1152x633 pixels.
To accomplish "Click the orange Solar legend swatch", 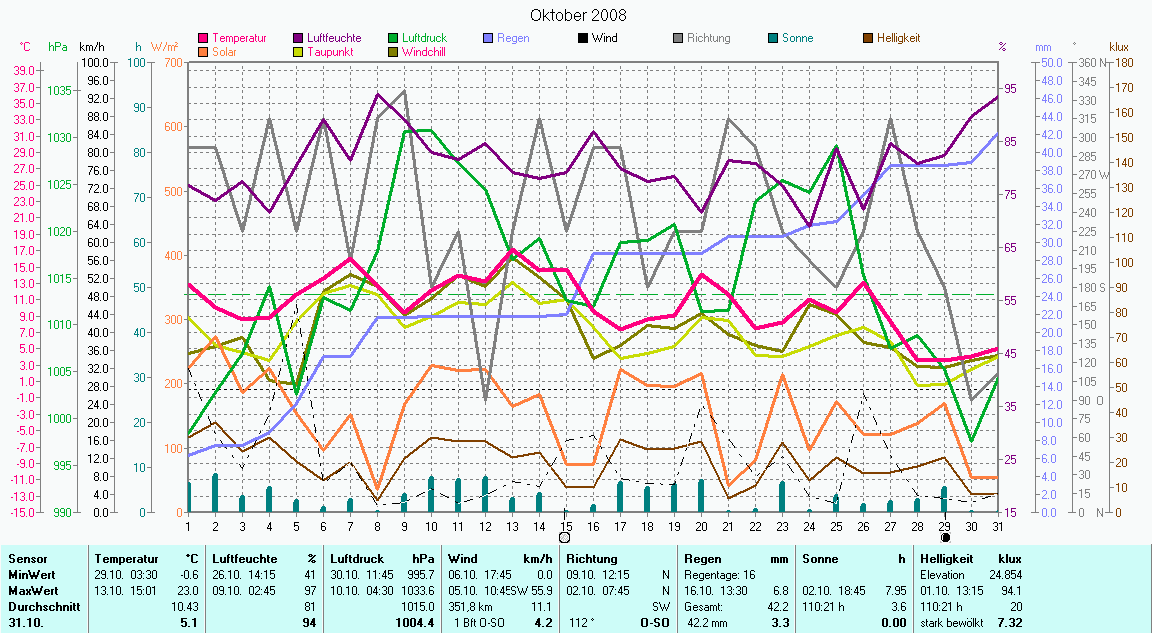I will (x=205, y=51).
